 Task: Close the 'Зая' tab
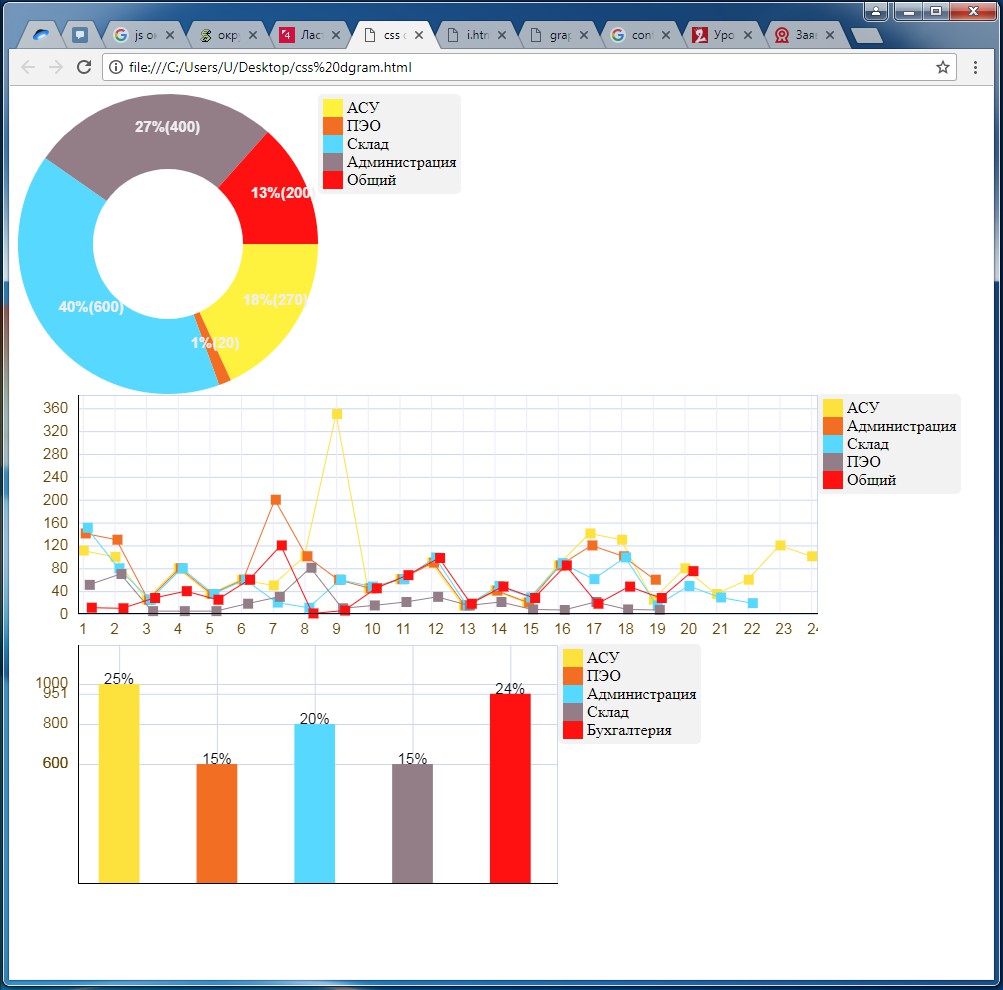point(830,35)
